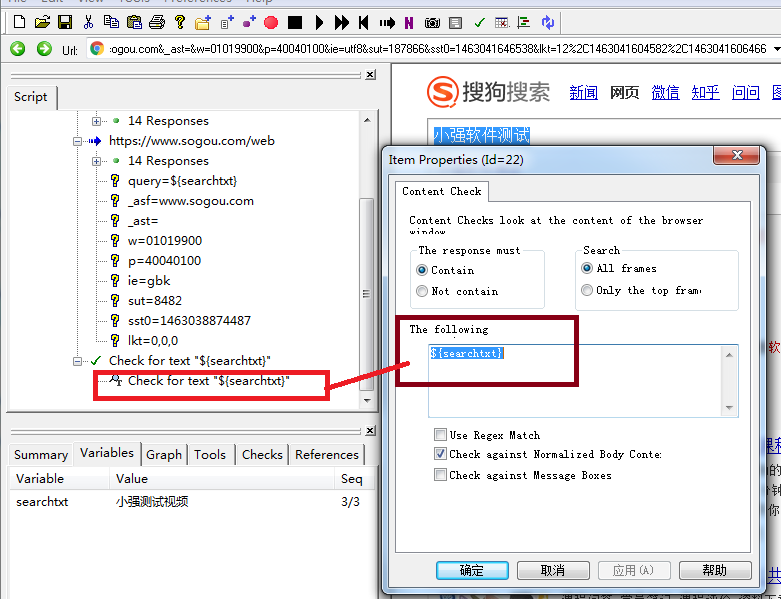Step forward with dotted arrow icon
This screenshot has width=781, height=599.
(x=387, y=22)
